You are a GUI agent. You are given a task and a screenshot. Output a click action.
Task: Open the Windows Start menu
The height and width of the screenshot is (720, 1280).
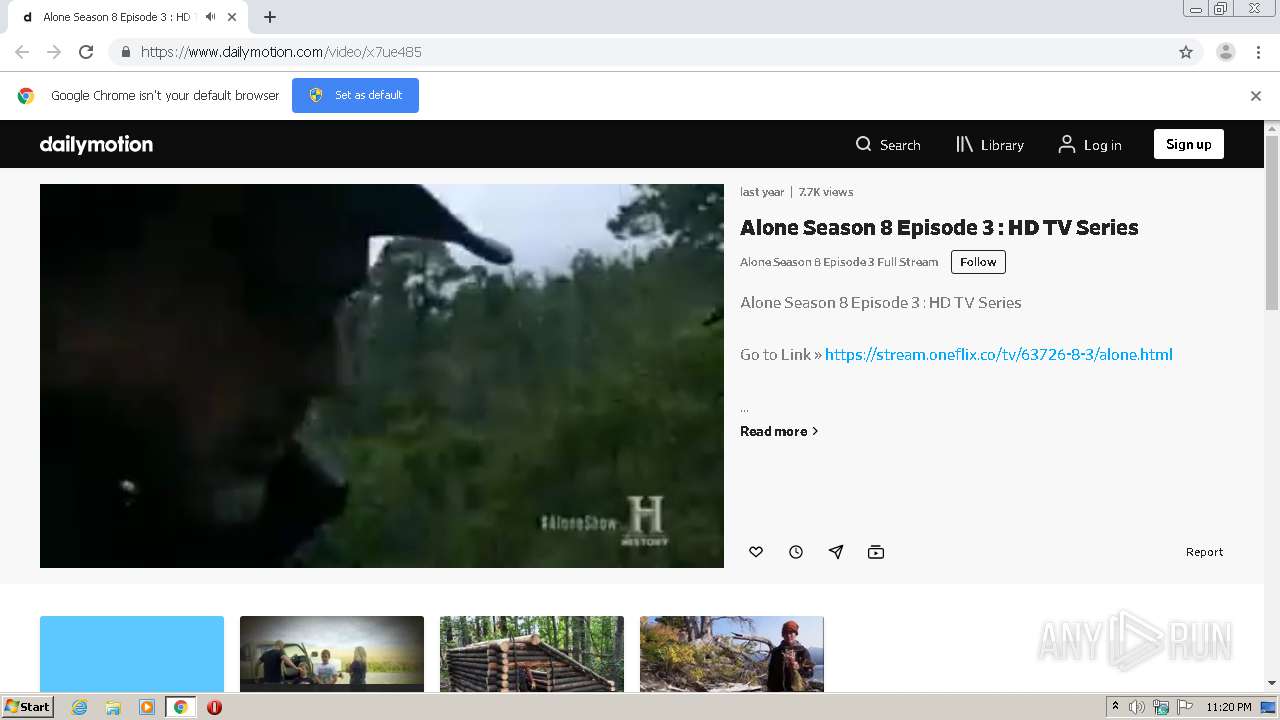28,707
